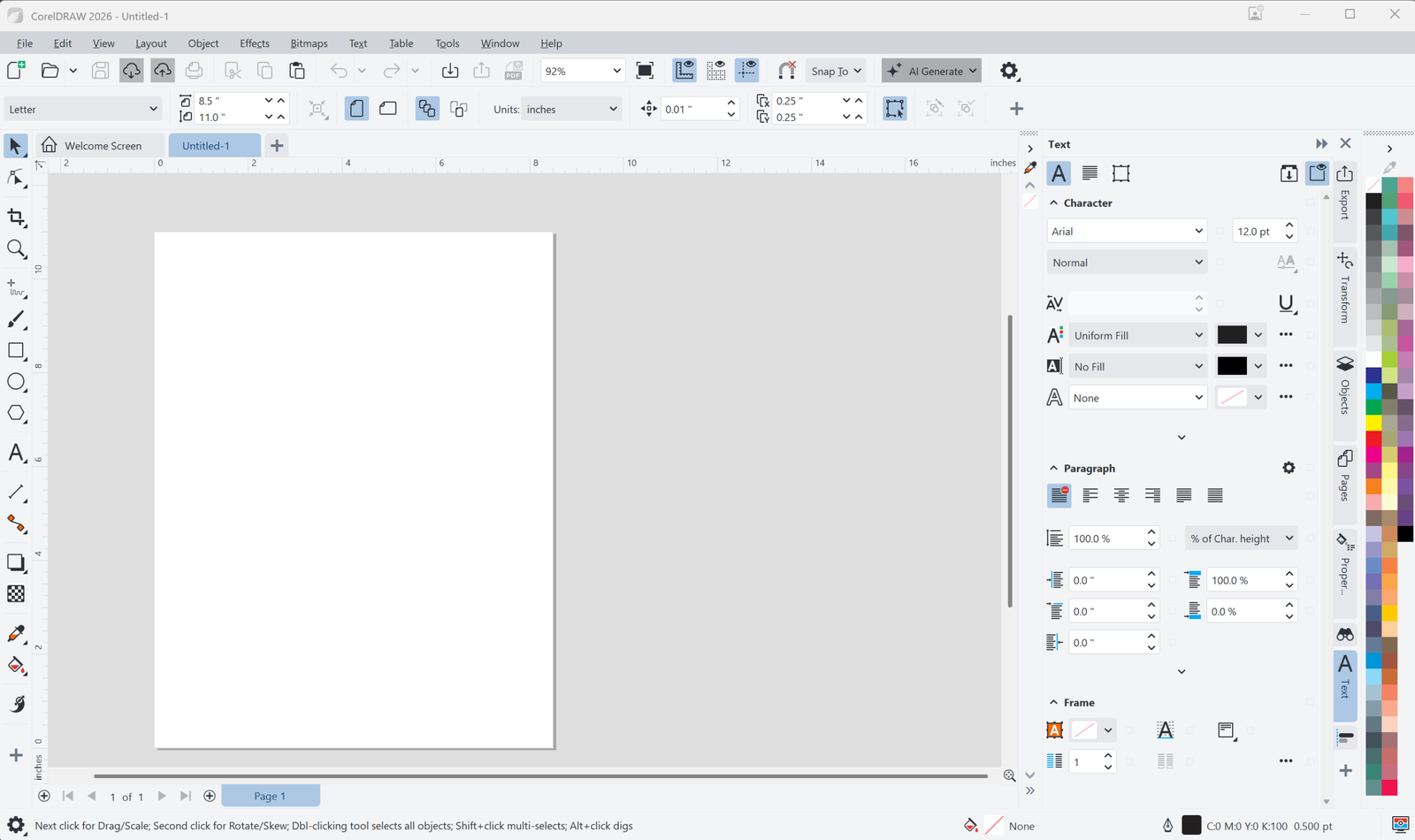Viewport: 1415px width, 840px height.
Task: Select the Color Eyedropper tool
Action: tap(16, 634)
